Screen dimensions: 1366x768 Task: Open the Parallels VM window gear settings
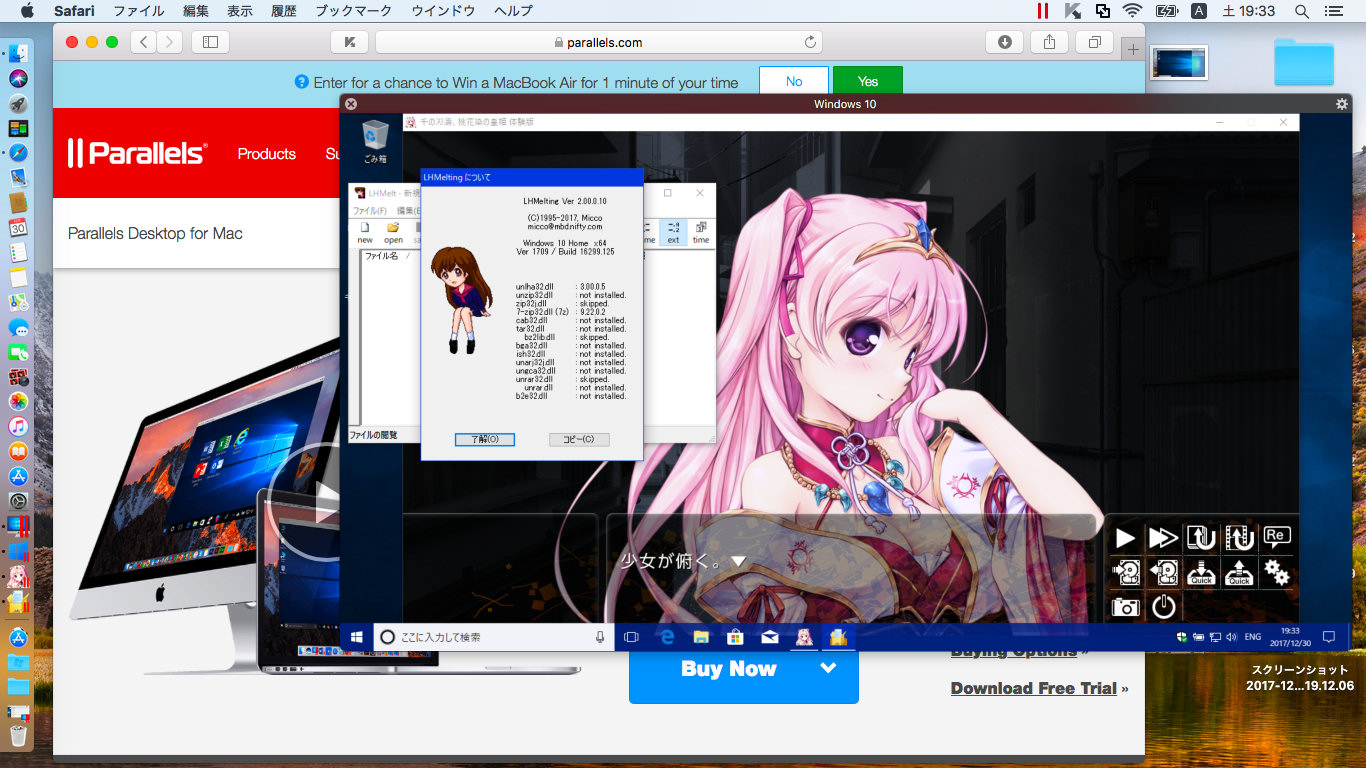1342,104
